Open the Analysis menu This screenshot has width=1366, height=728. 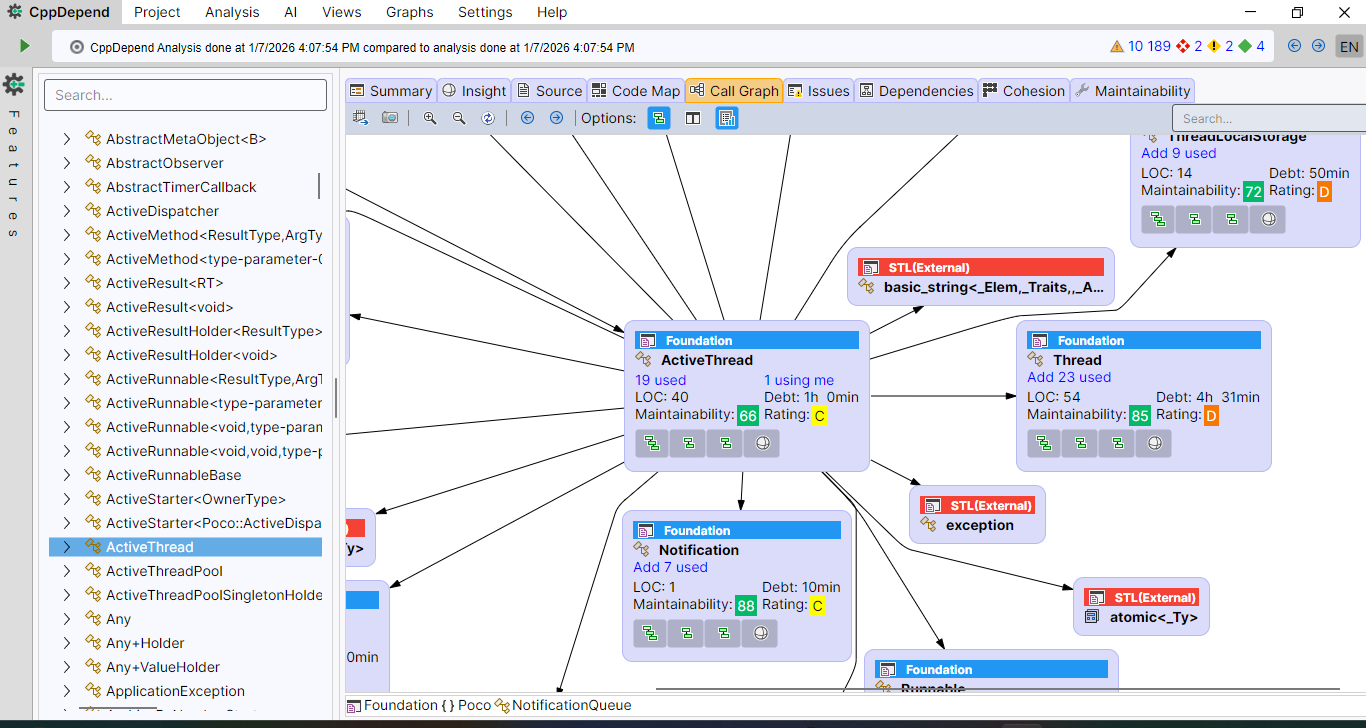232,12
